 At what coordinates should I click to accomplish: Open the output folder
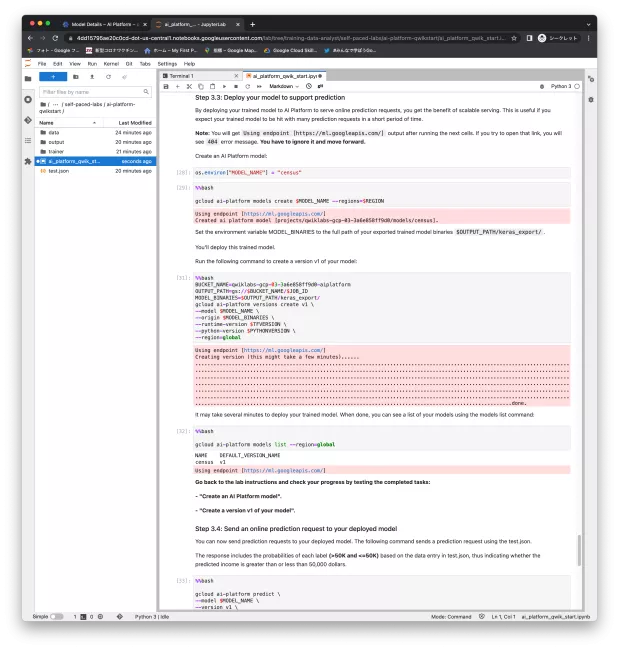[96, 142]
